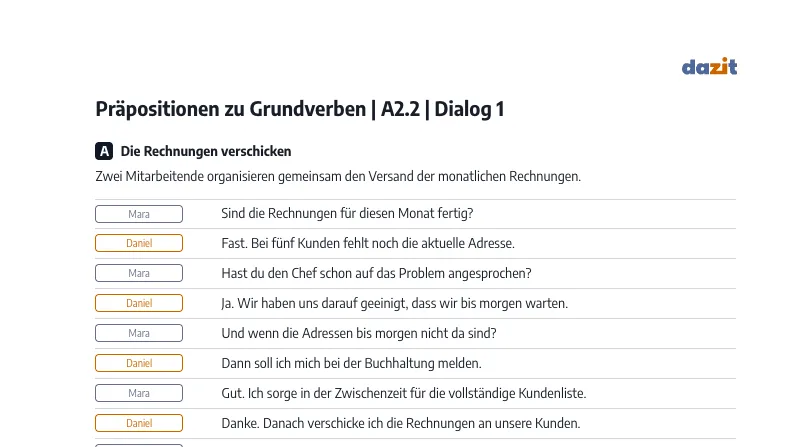Click the black section A badge
Image resolution: width=794 pixels, height=447 pixels.
(104, 151)
